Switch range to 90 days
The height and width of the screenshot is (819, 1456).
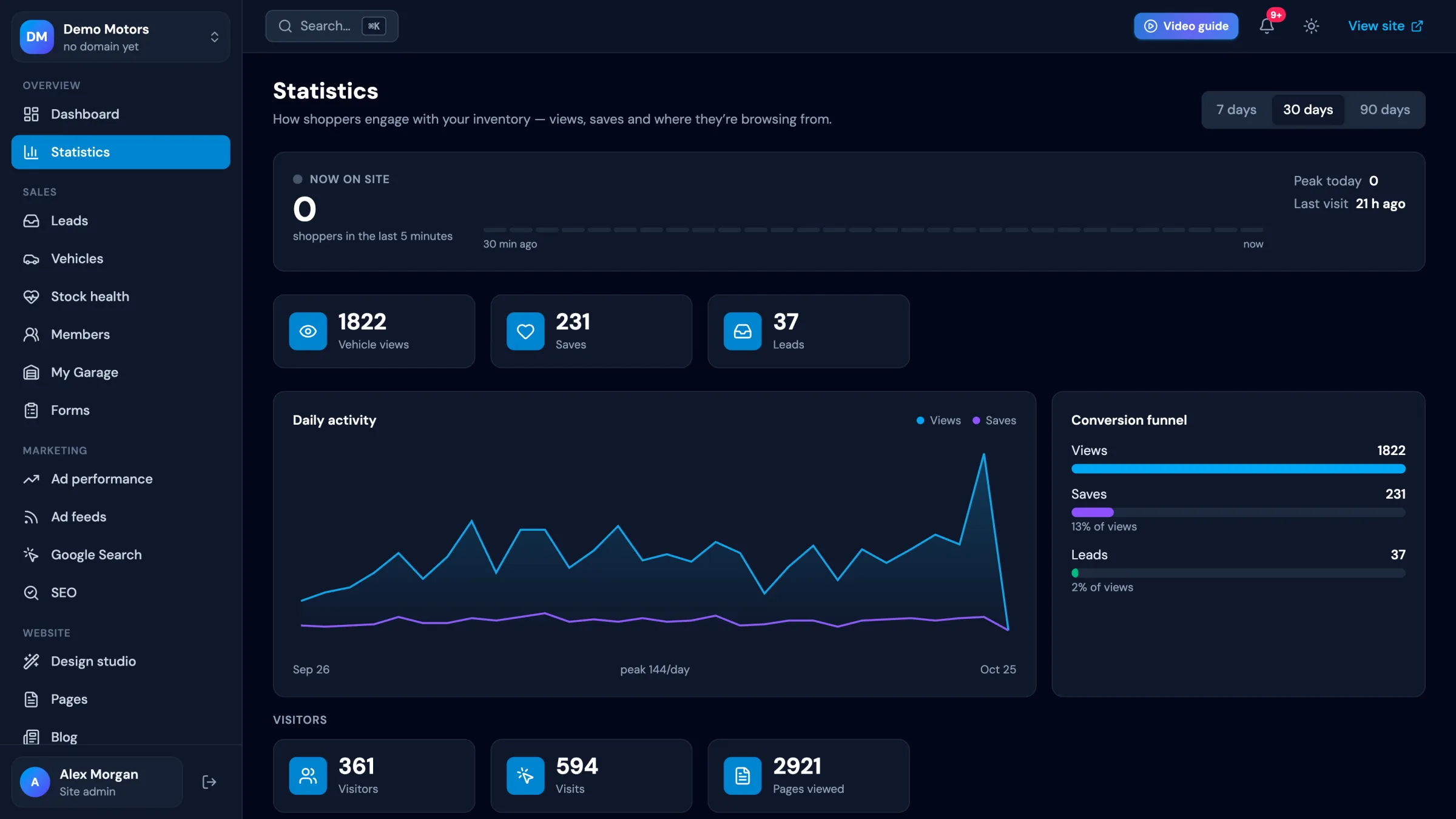(x=1384, y=110)
